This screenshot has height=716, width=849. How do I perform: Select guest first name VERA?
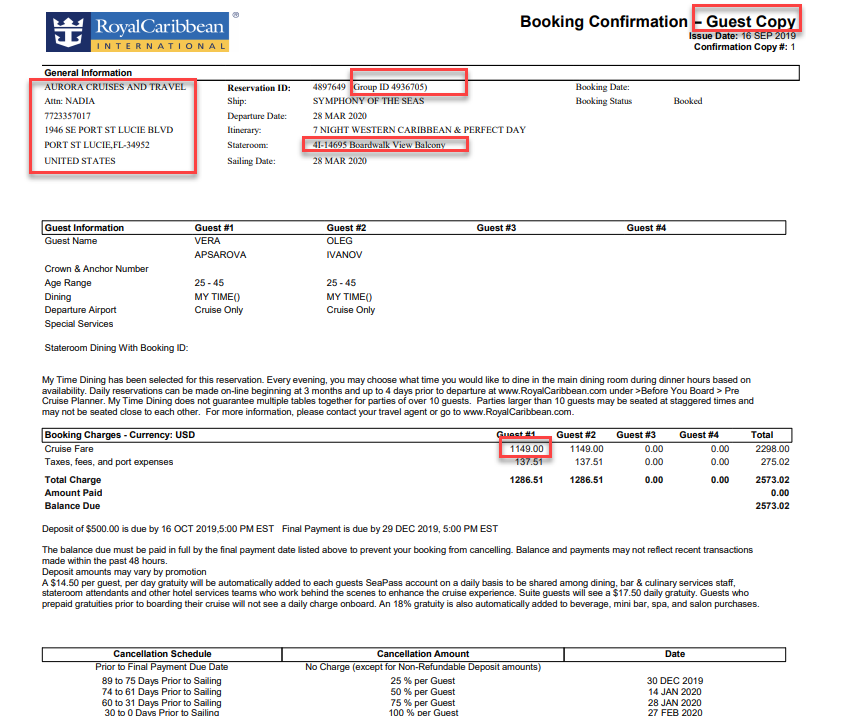207,241
